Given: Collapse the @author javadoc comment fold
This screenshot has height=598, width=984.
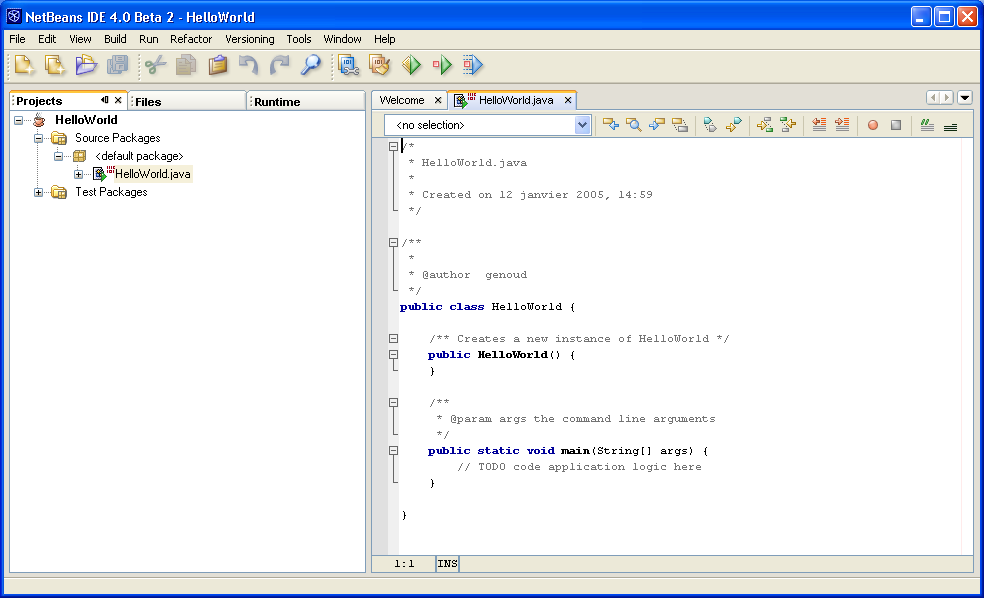Looking at the screenshot, I should 393,242.
